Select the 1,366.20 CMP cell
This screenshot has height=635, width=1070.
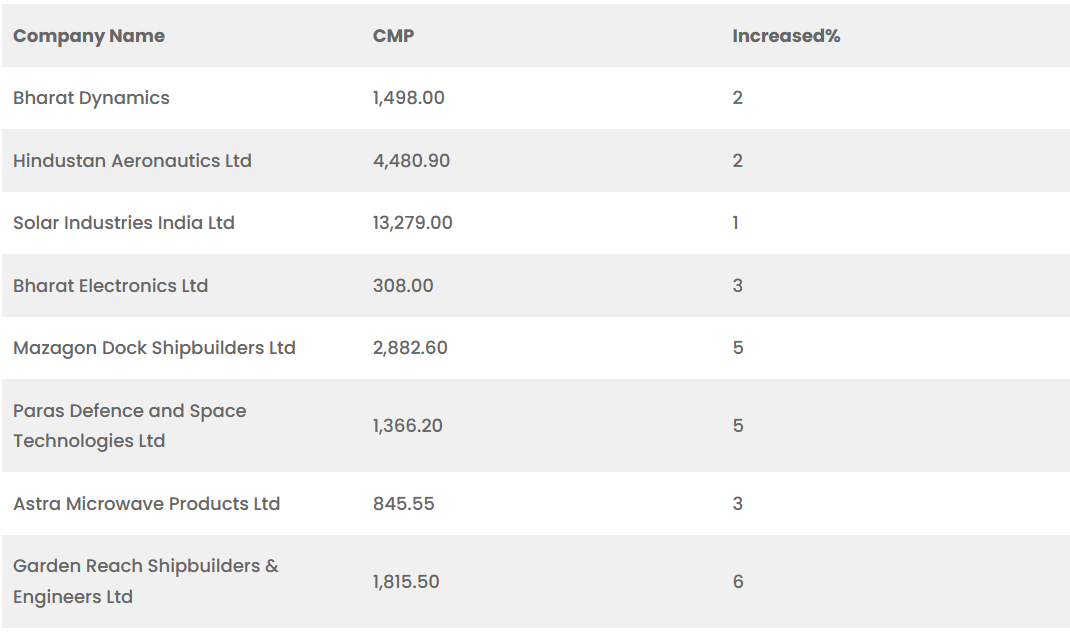(407, 426)
